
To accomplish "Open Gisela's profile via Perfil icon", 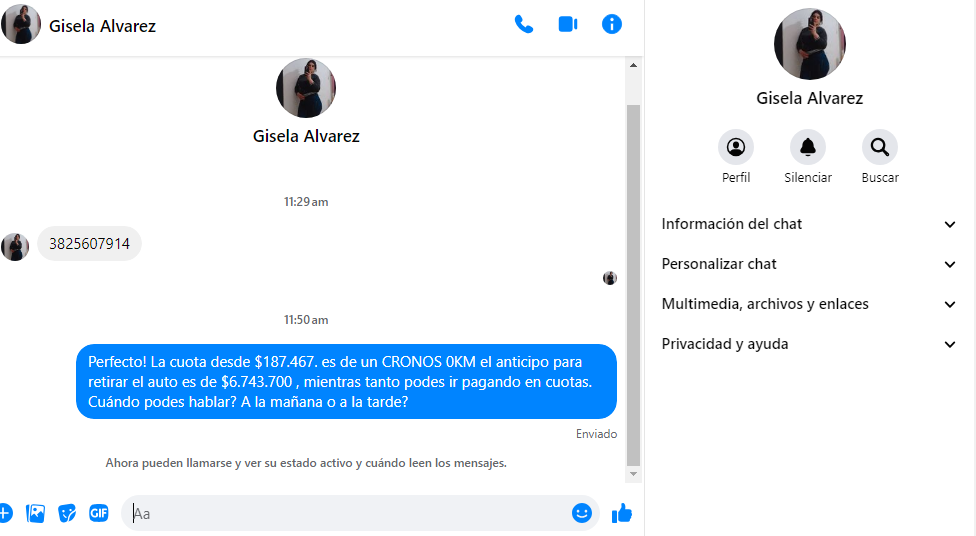I will click(x=736, y=148).
